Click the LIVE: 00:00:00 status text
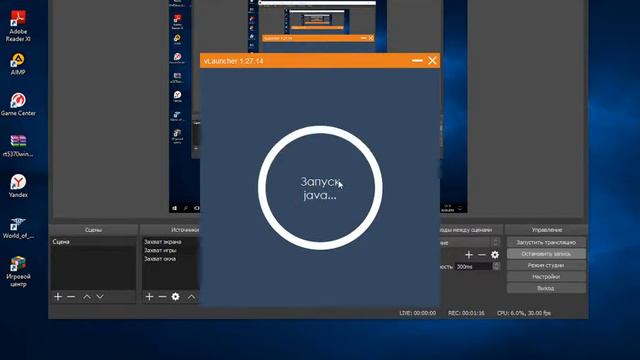Image resolution: width=640 pixels, height=360 pixels. click(x=417, y=313)
